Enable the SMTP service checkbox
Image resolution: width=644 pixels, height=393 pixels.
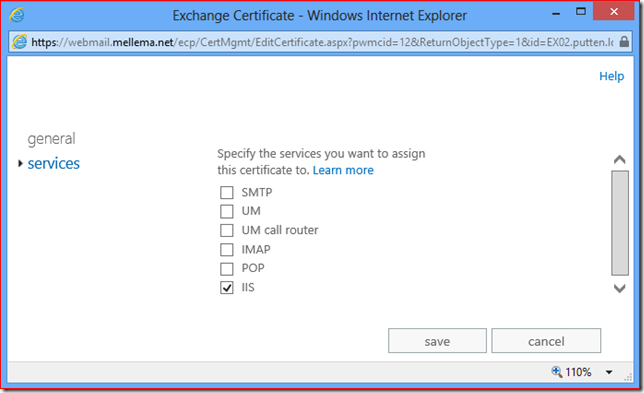pyautogui.click(x=227, y=192)
